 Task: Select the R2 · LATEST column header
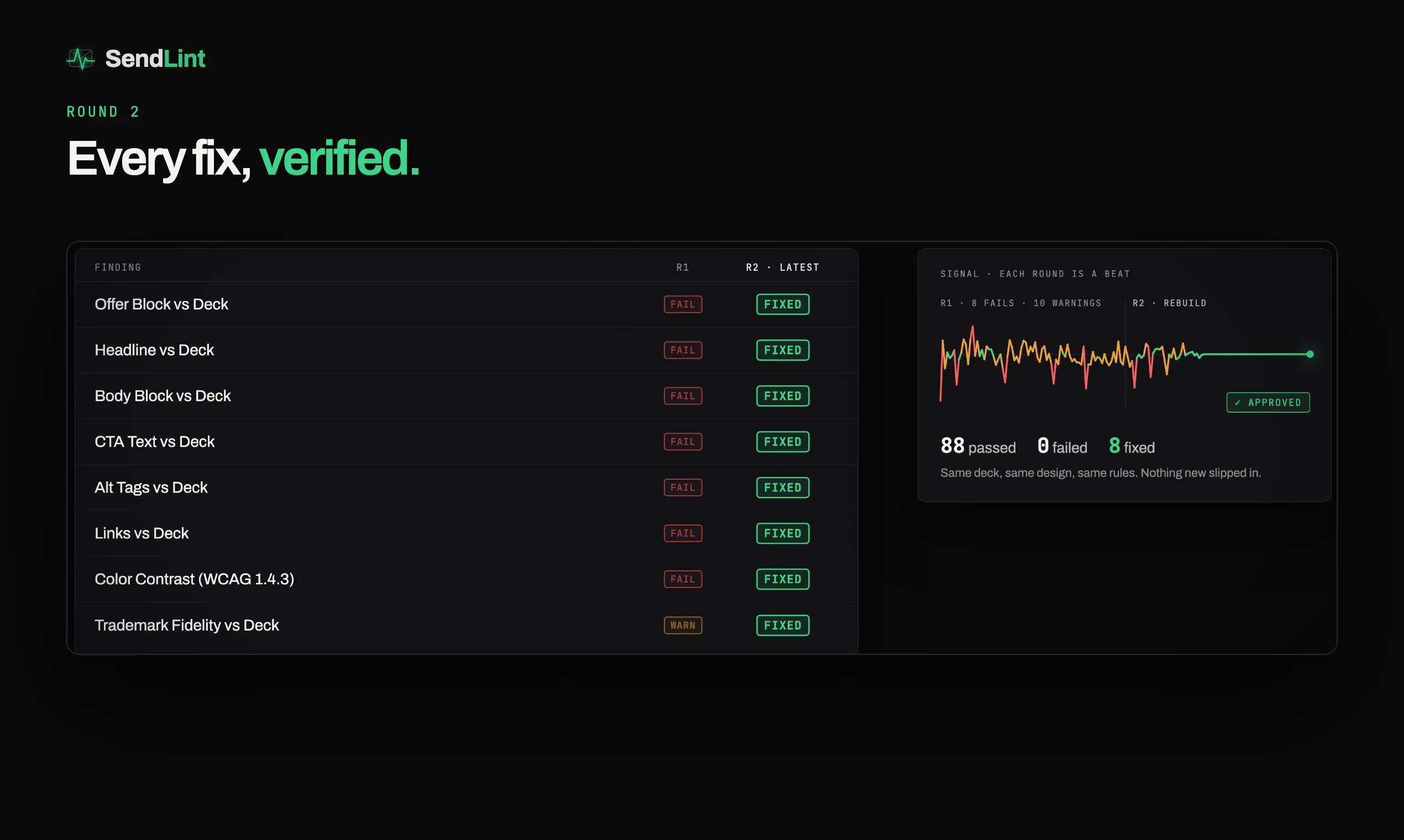click(x=782, y=267)
